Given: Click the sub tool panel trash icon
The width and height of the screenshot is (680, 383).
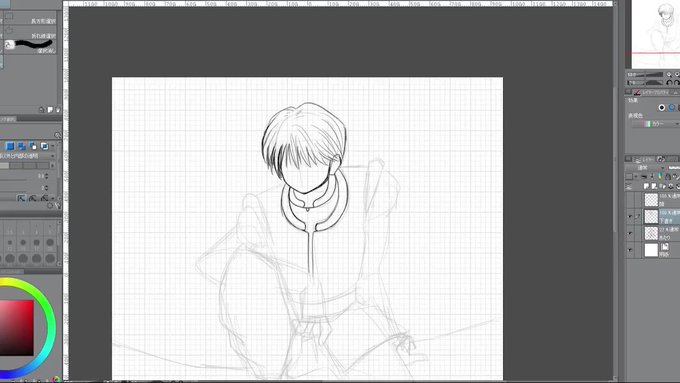Looking at the screenshot, I should click(58, 110).
